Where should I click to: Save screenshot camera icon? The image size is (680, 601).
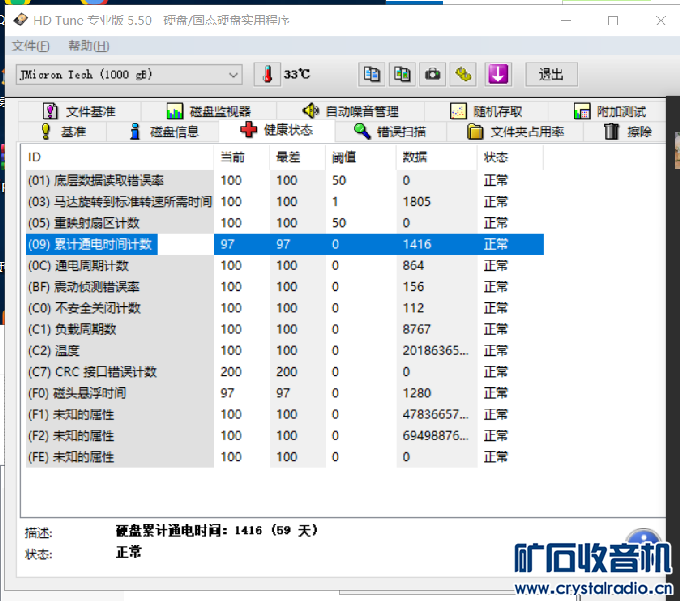(432, 75)
